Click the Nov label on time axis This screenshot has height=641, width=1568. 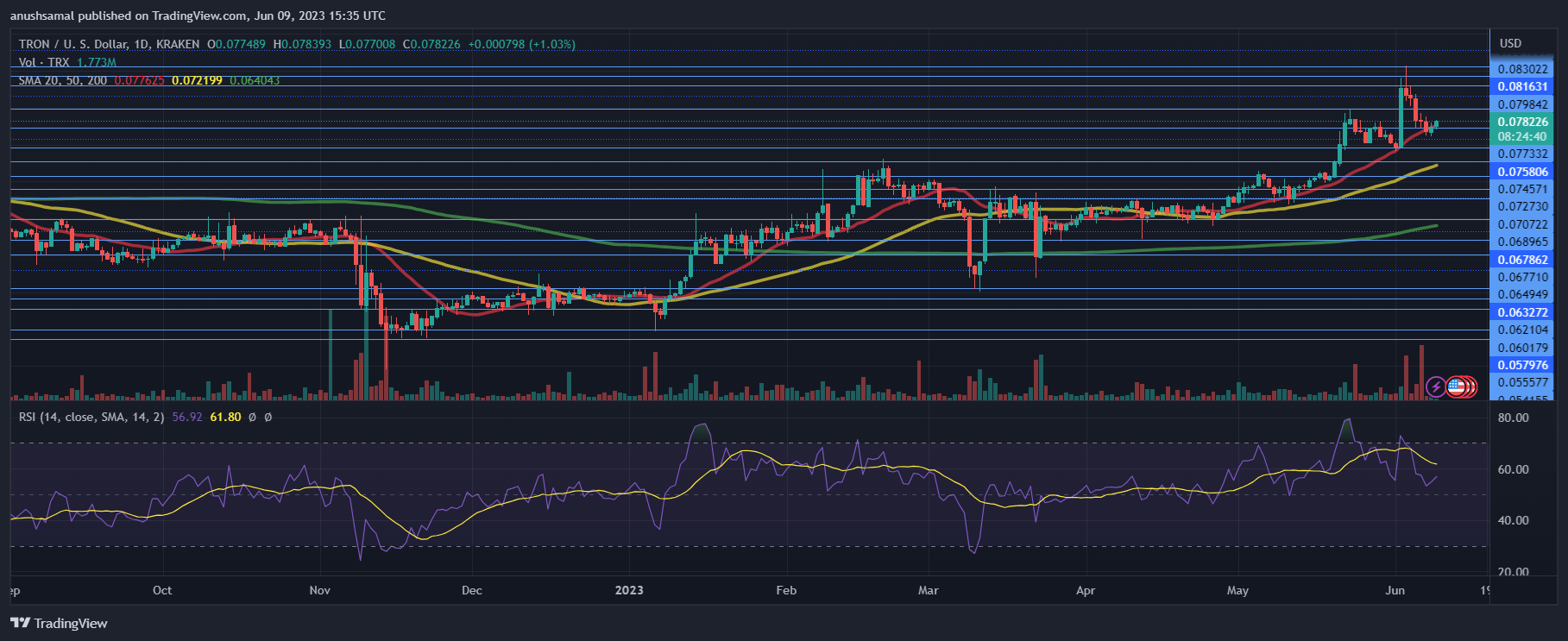pyautogui.click(x=319, y=590)
